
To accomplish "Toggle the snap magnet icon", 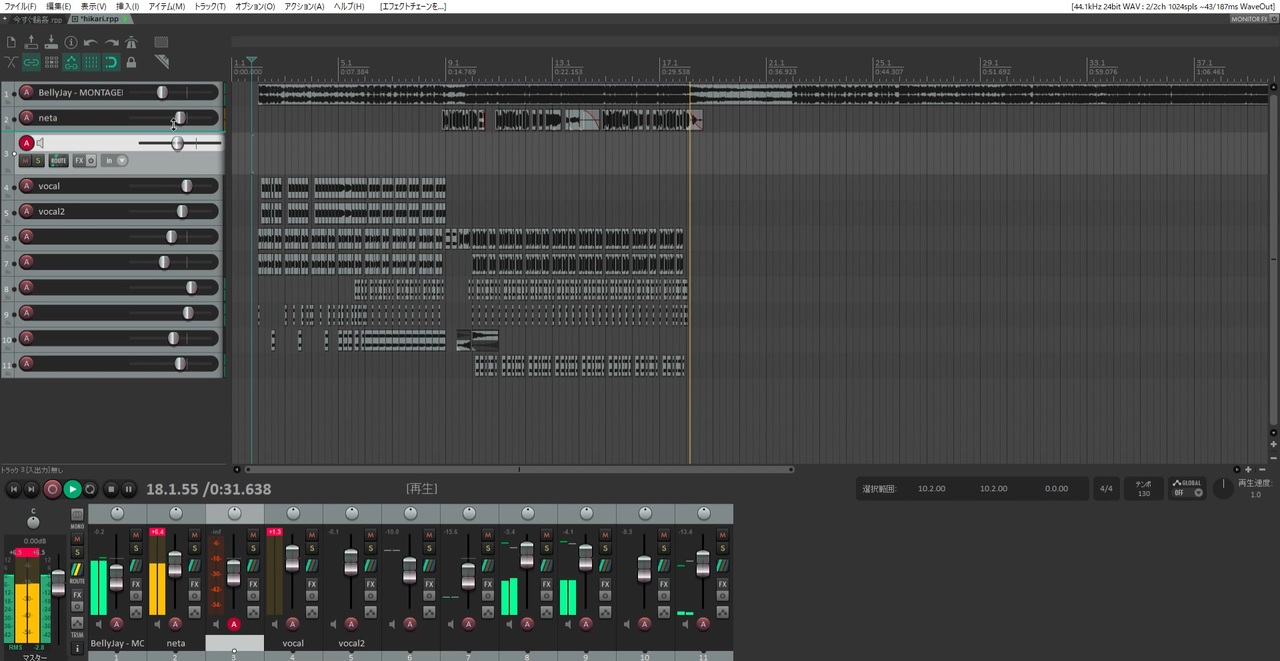I will pyautogui.click(x=111, y=62).
